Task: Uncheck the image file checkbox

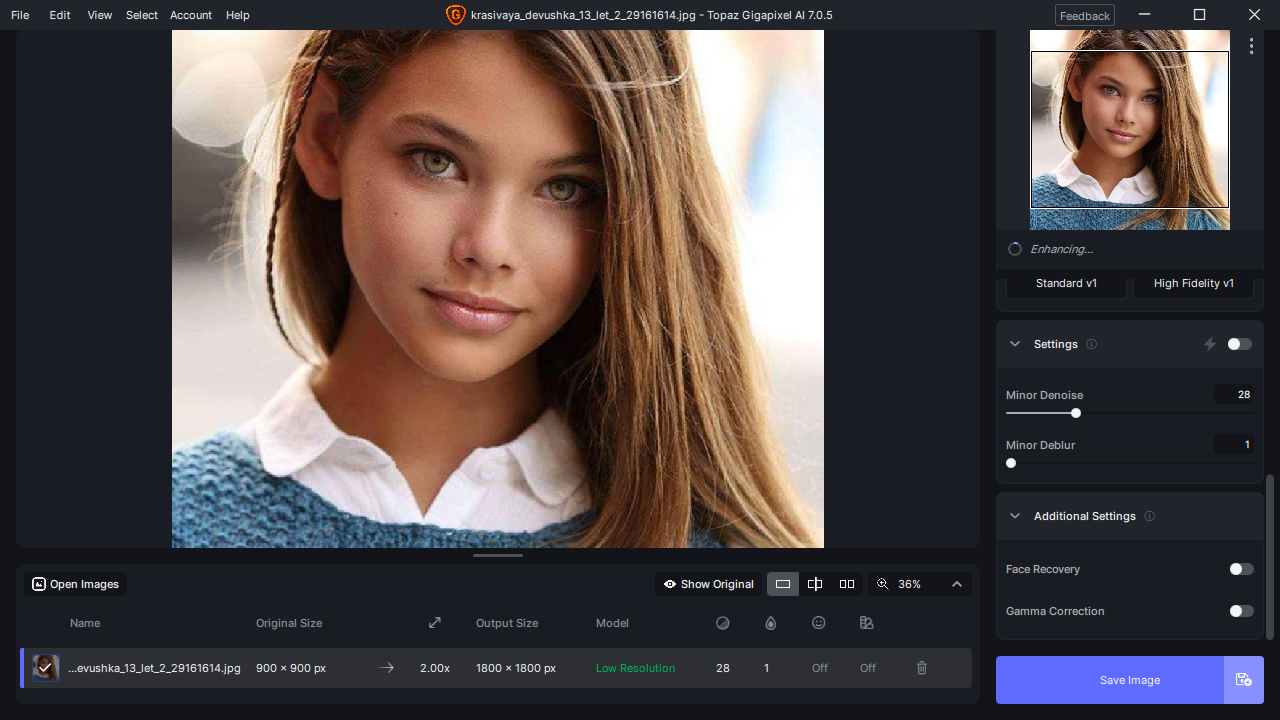Action: [45, 668]
